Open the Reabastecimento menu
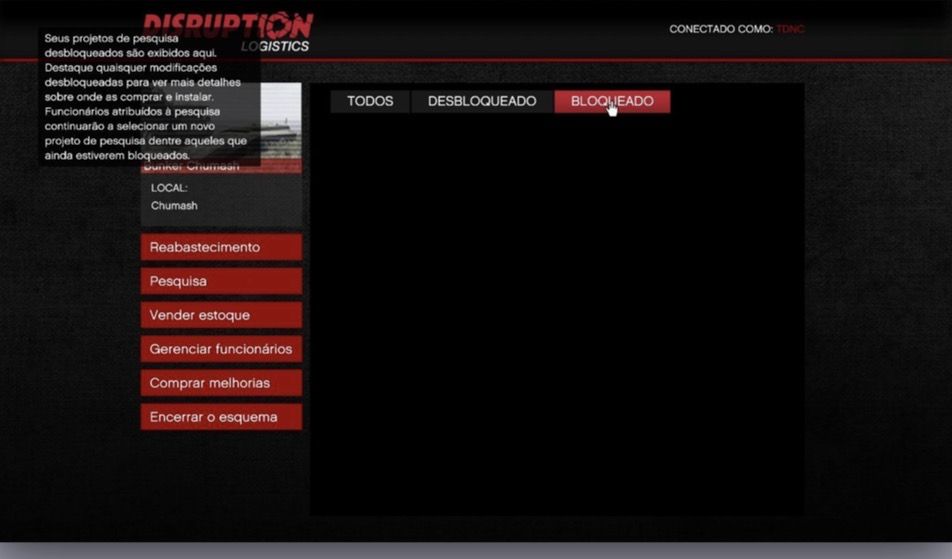 coord(221,247)
